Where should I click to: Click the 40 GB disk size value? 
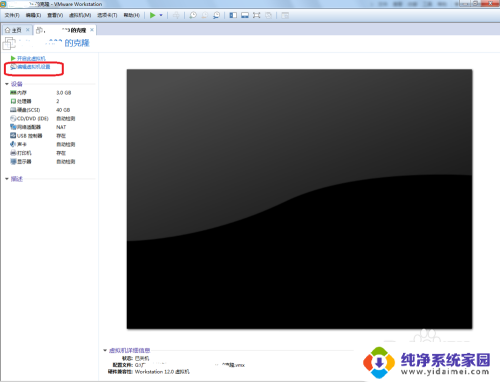63,110
